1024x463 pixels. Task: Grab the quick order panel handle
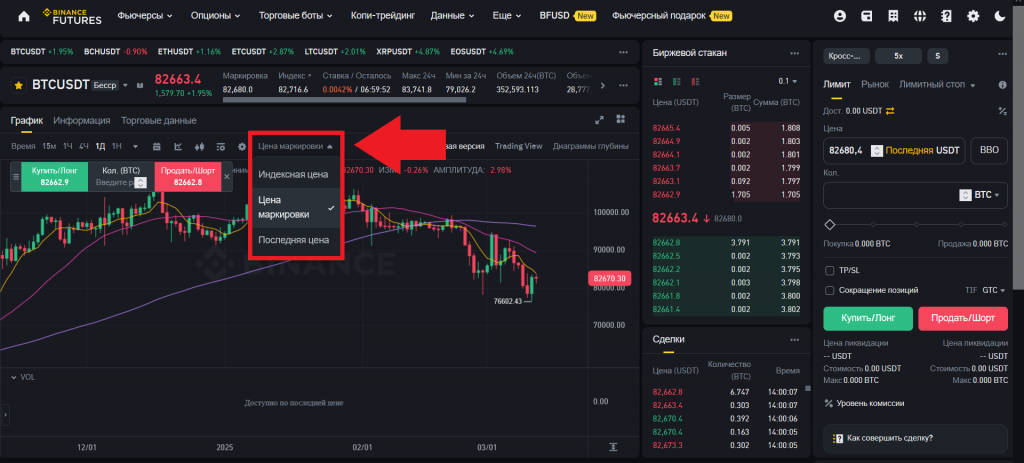16,176
